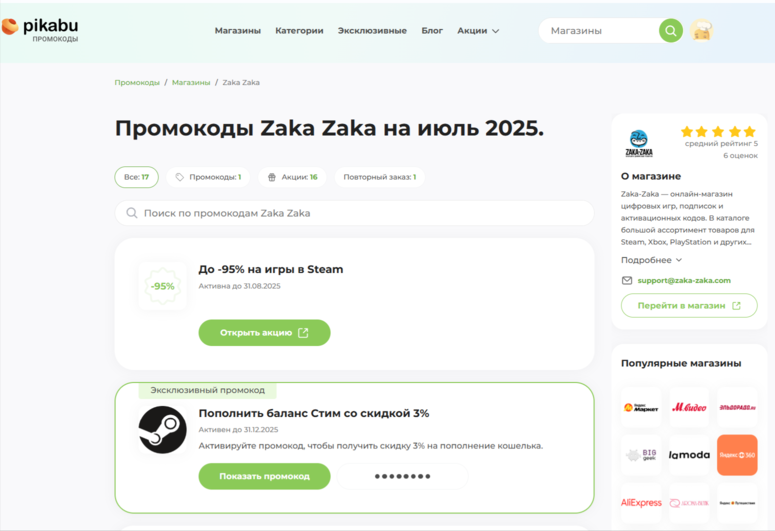Select the Все: 17 filter tab
This screenshot has height=531, width=775.
click(136, 177)
